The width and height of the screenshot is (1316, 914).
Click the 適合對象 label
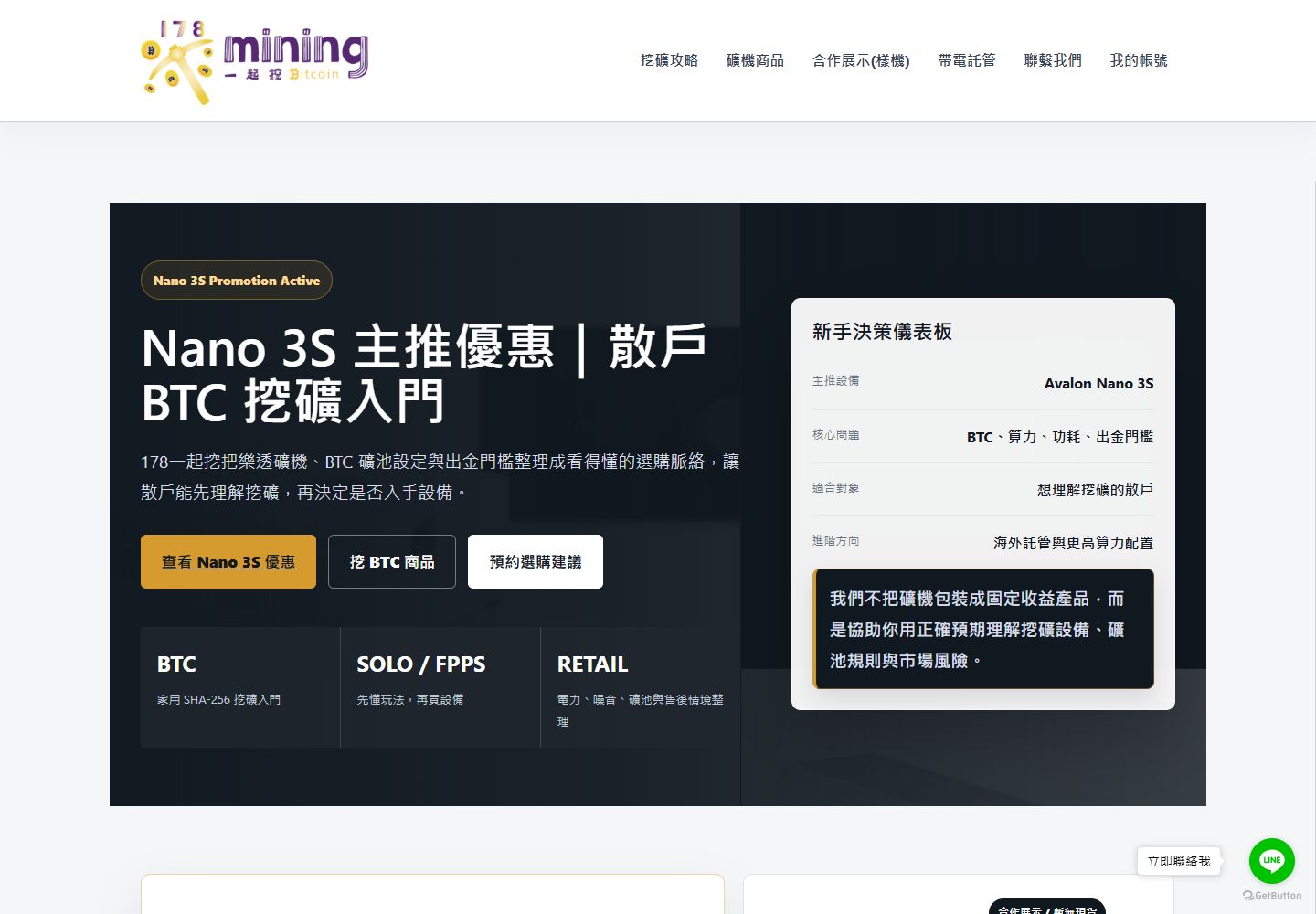[x=836, y=488]
